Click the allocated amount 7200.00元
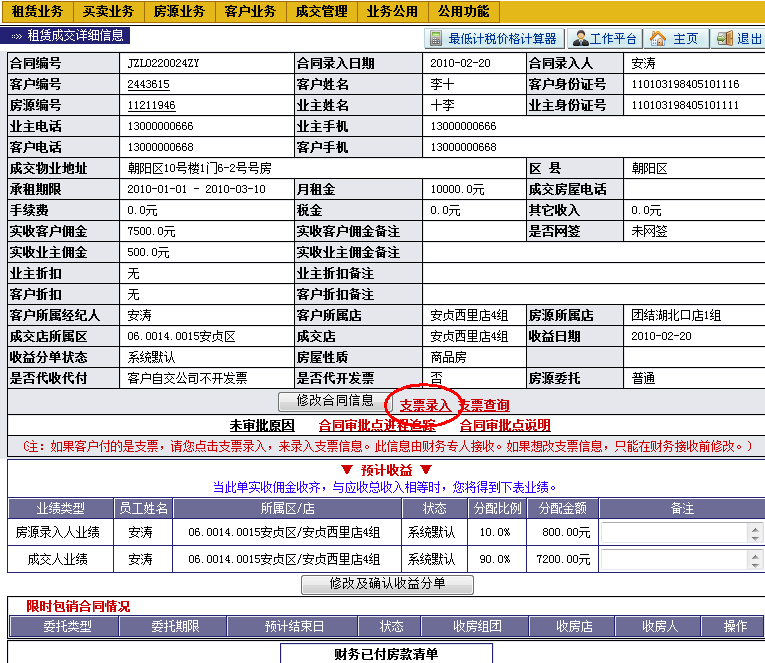Screen dimensions: 765x663 [x=563, y=559]
